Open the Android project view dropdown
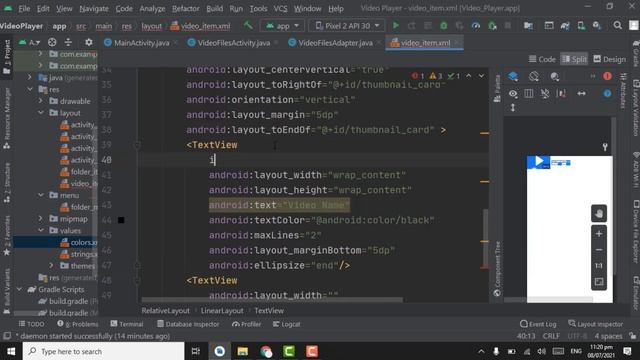Viewport: 640px width, 360px height. [x=29, y=42]
